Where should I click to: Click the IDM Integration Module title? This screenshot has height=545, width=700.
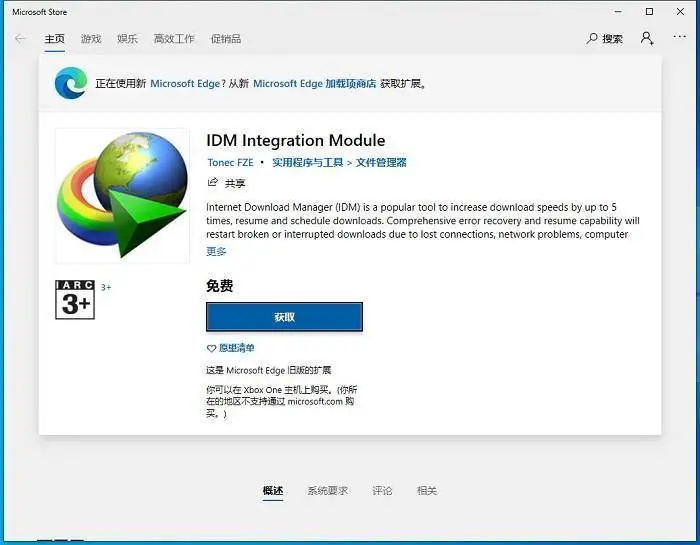(296, 141)
